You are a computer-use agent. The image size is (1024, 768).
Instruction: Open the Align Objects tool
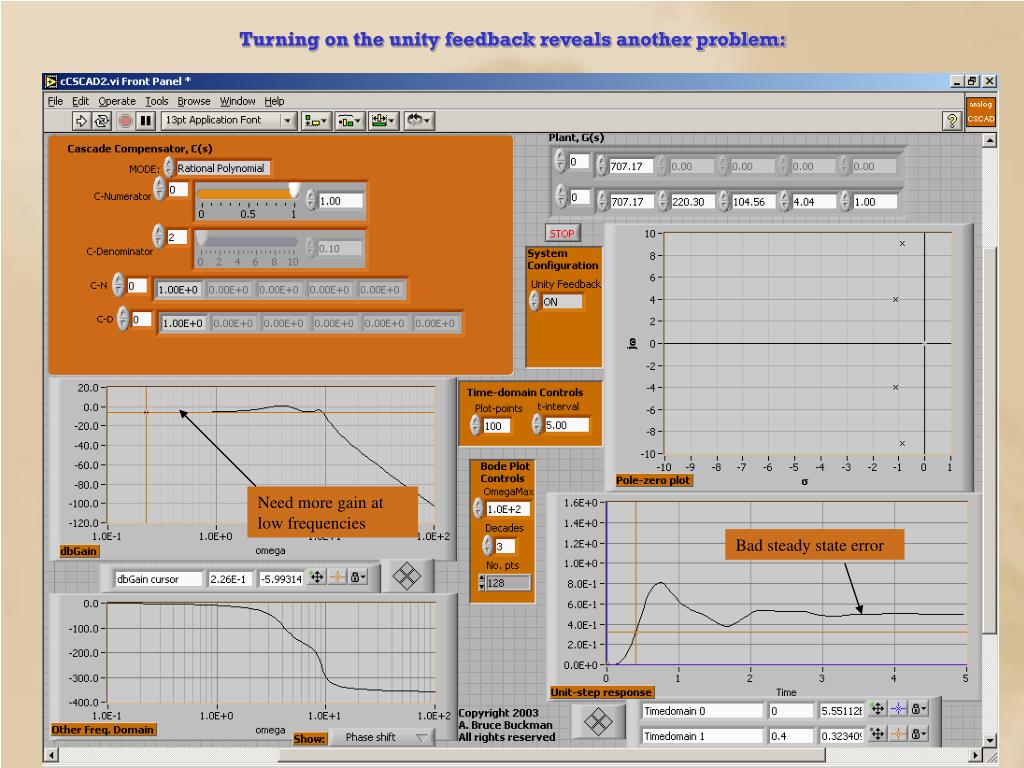tap(315, 120)
